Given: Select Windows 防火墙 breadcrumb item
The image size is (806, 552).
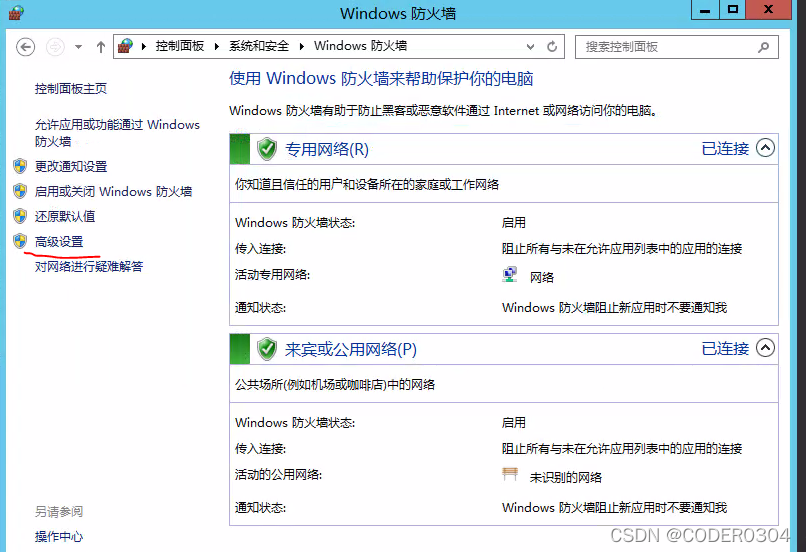Looking at the screenshot, I should pyautogui.click(x=360, y=46).
